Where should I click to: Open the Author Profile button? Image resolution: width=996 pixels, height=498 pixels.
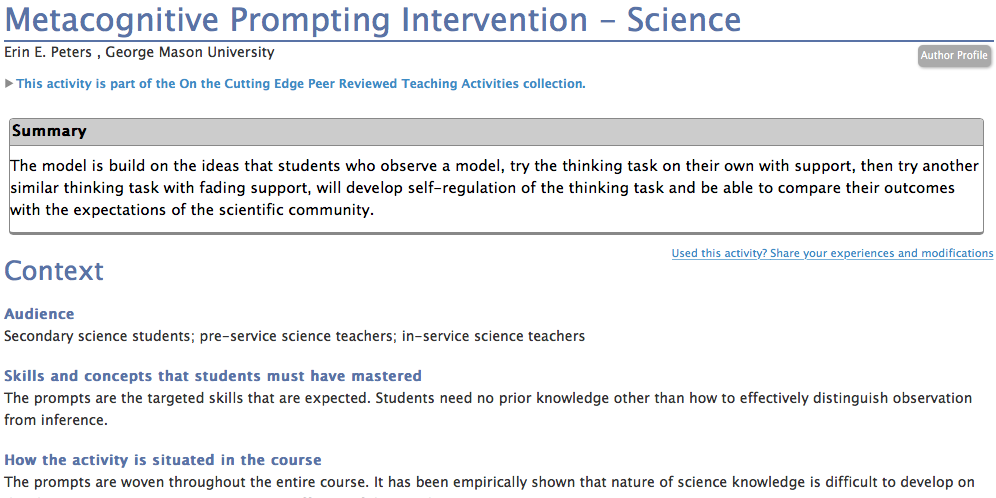coord(954,55)
